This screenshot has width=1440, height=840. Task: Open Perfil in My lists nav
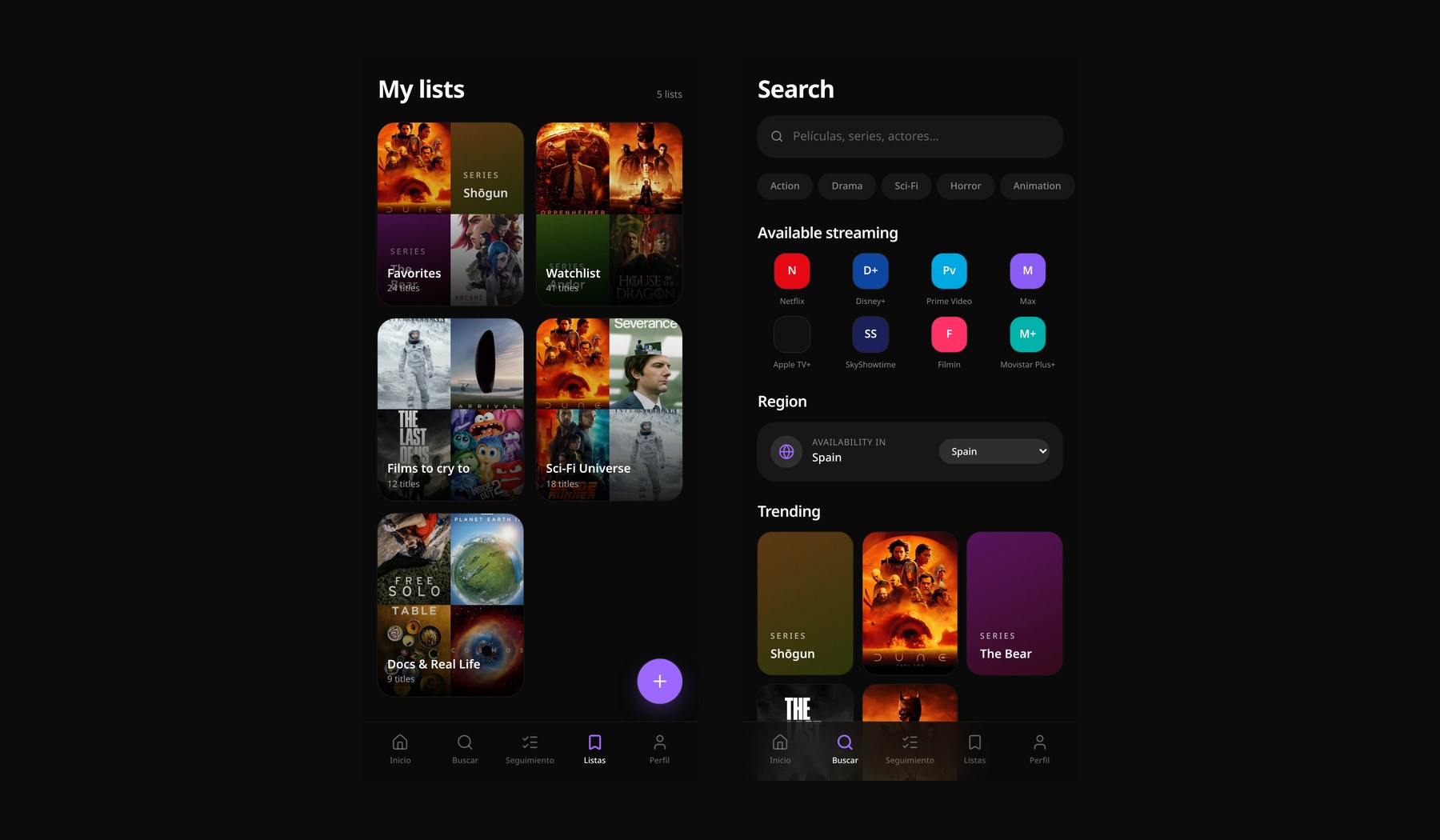coord(659,749)
